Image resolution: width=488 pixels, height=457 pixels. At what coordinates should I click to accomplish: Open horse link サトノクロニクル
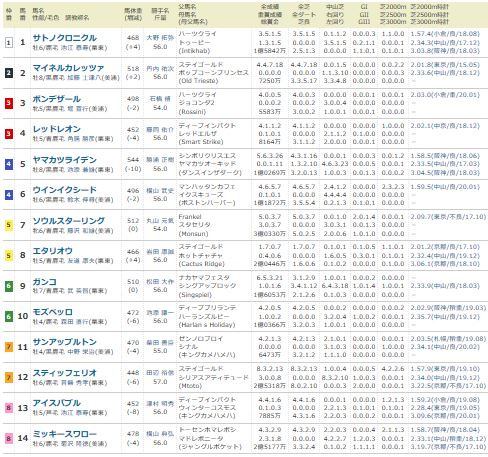[65, 38]
